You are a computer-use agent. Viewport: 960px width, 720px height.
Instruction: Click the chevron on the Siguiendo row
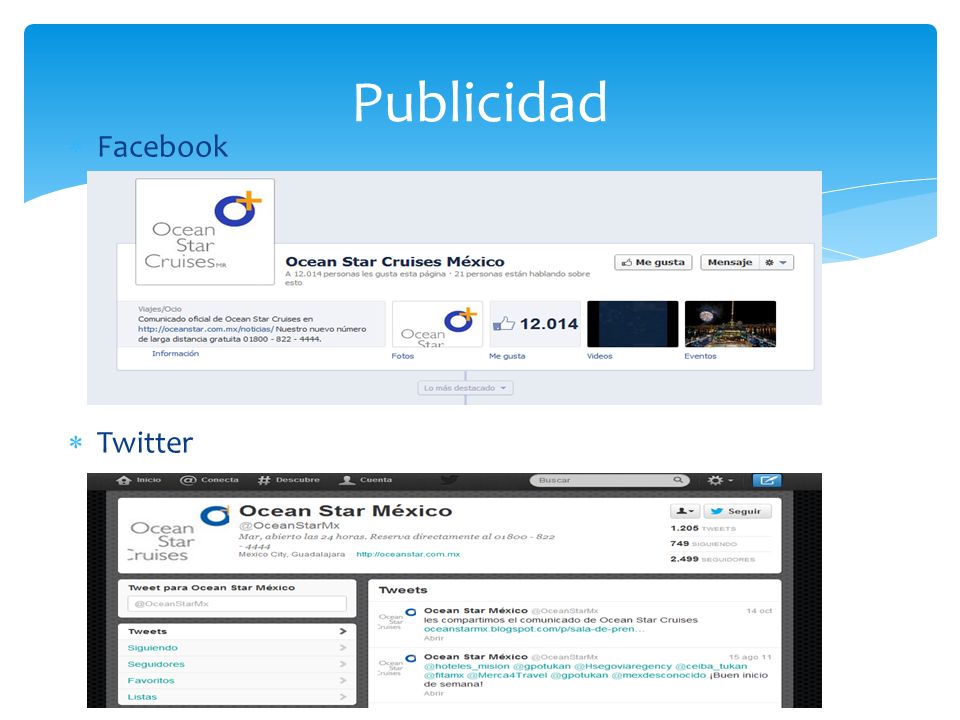pos(343,648)
